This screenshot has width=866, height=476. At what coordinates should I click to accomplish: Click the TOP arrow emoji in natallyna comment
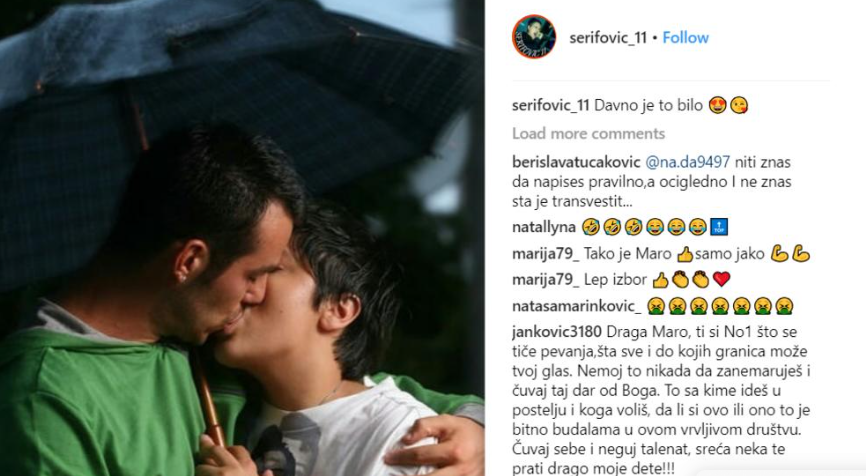tap(719, 227)
